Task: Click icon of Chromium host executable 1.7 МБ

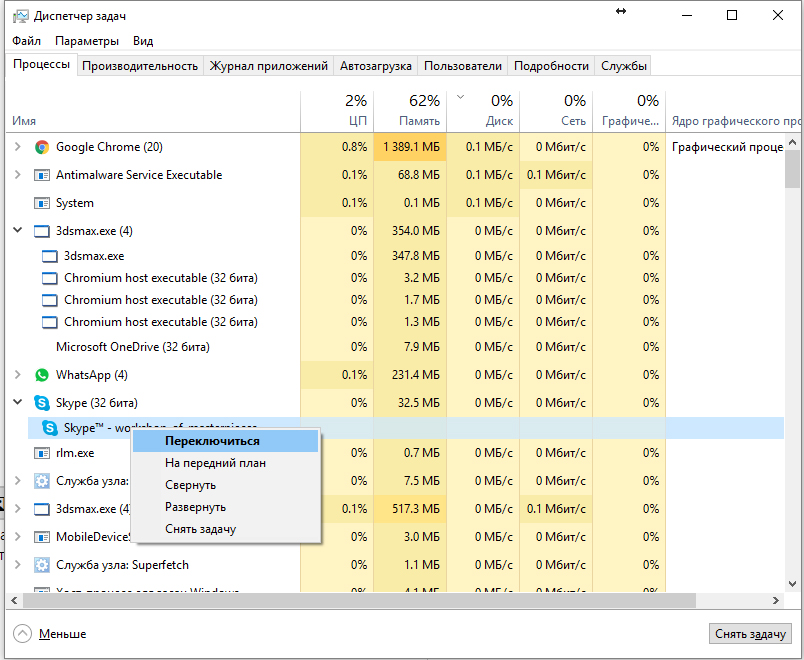Action: pos(50,300)
